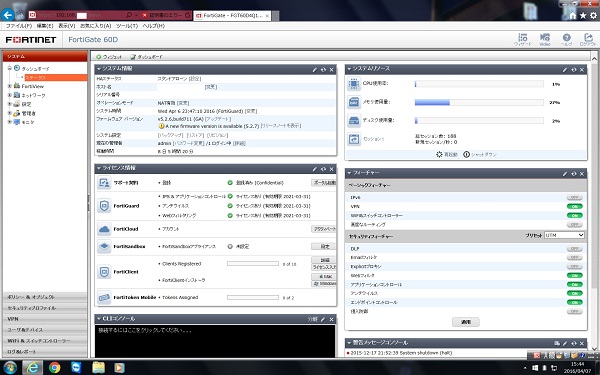
Task: Click the Backup link in system configuration row
Action: [x=171, y=135]
